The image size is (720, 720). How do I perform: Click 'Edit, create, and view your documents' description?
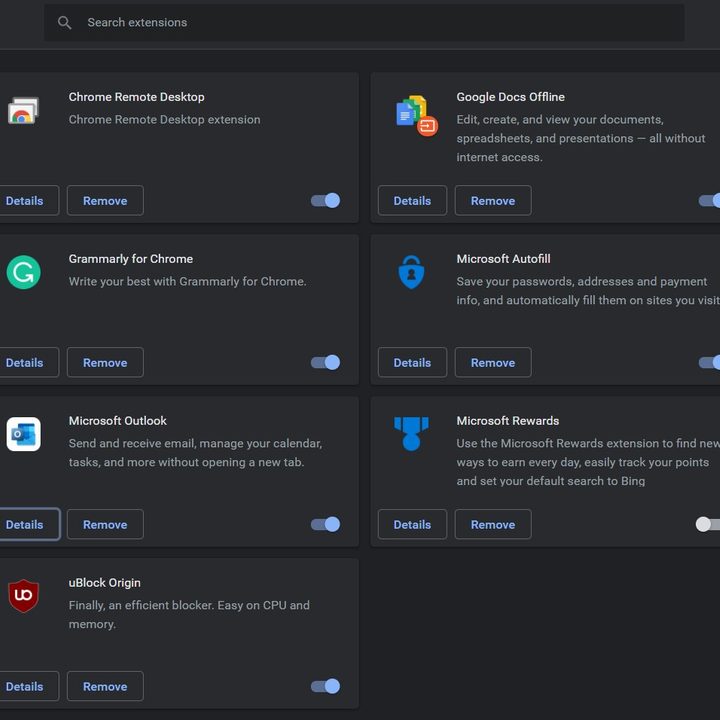coord(581,138)
